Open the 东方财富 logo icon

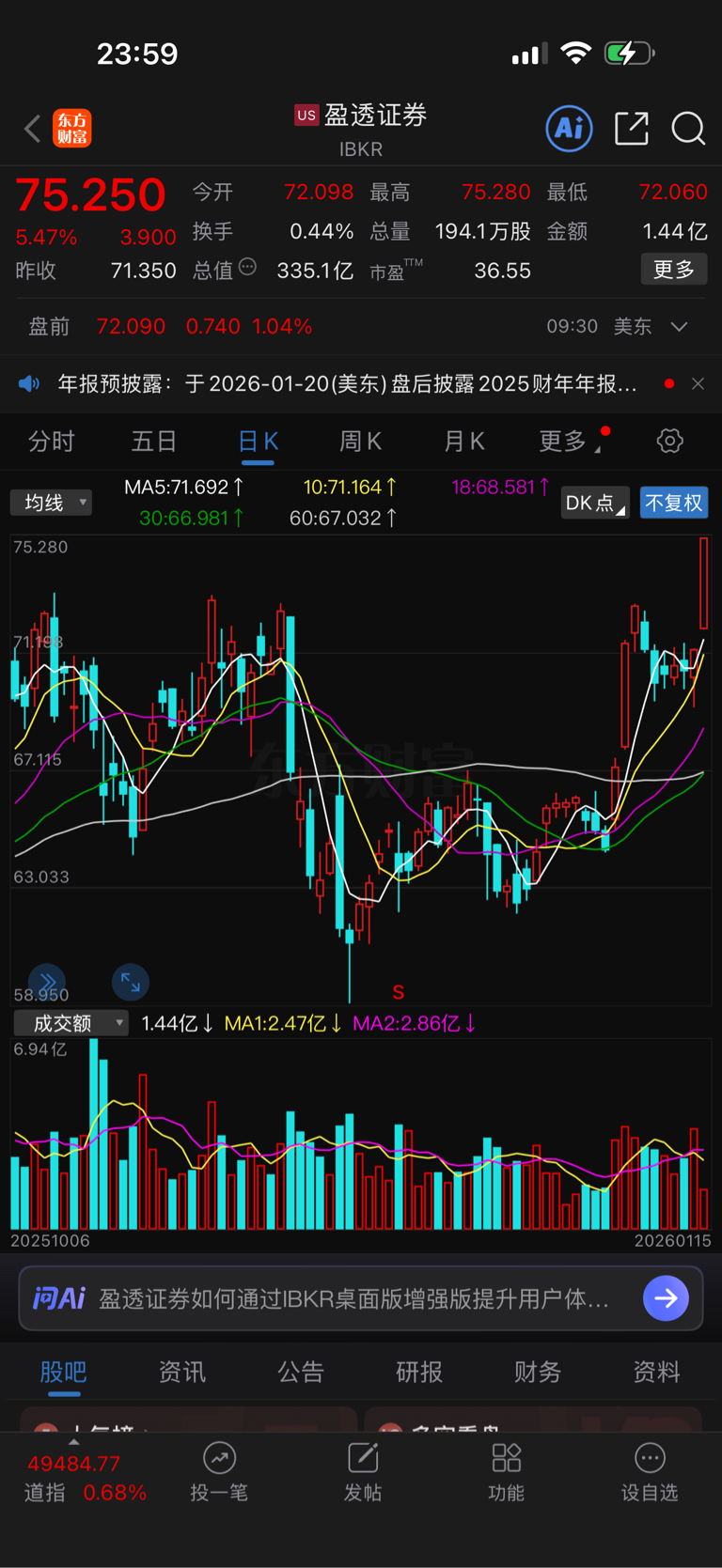(x=72, y=129)
